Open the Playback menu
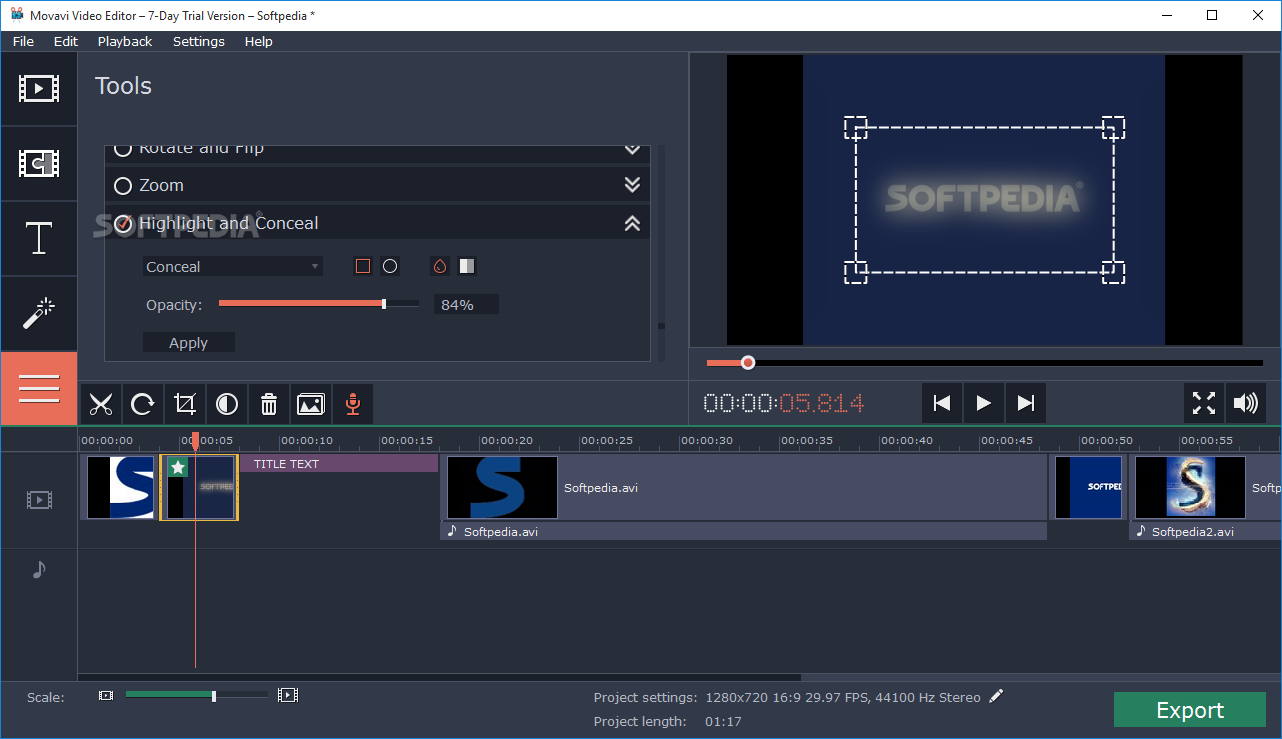Viewport: 1282px width, 739px height. [x=125, y=41]
